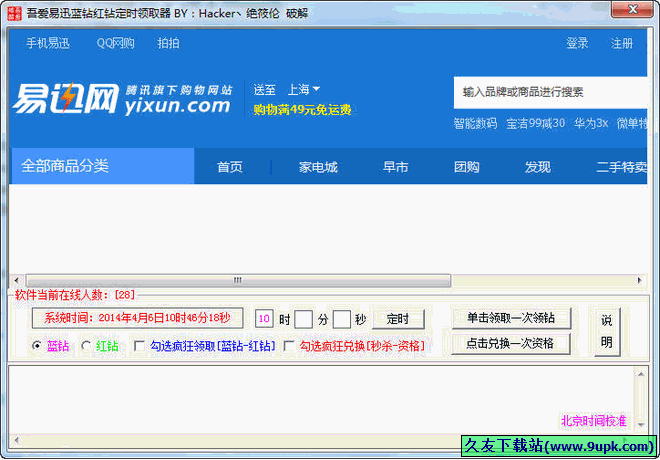Click the 说明 button
Viewport: 660px width, 460px height.
(x=607, y=332)
